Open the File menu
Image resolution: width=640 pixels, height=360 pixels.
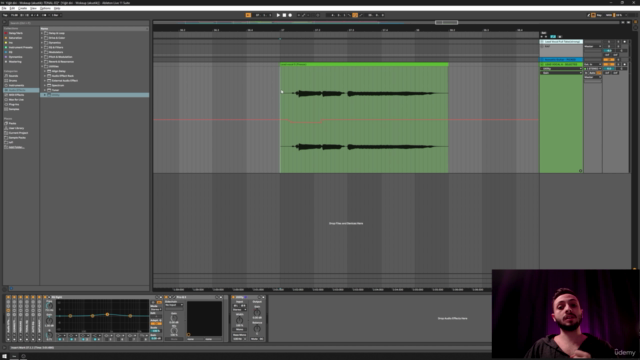(4, 8)
